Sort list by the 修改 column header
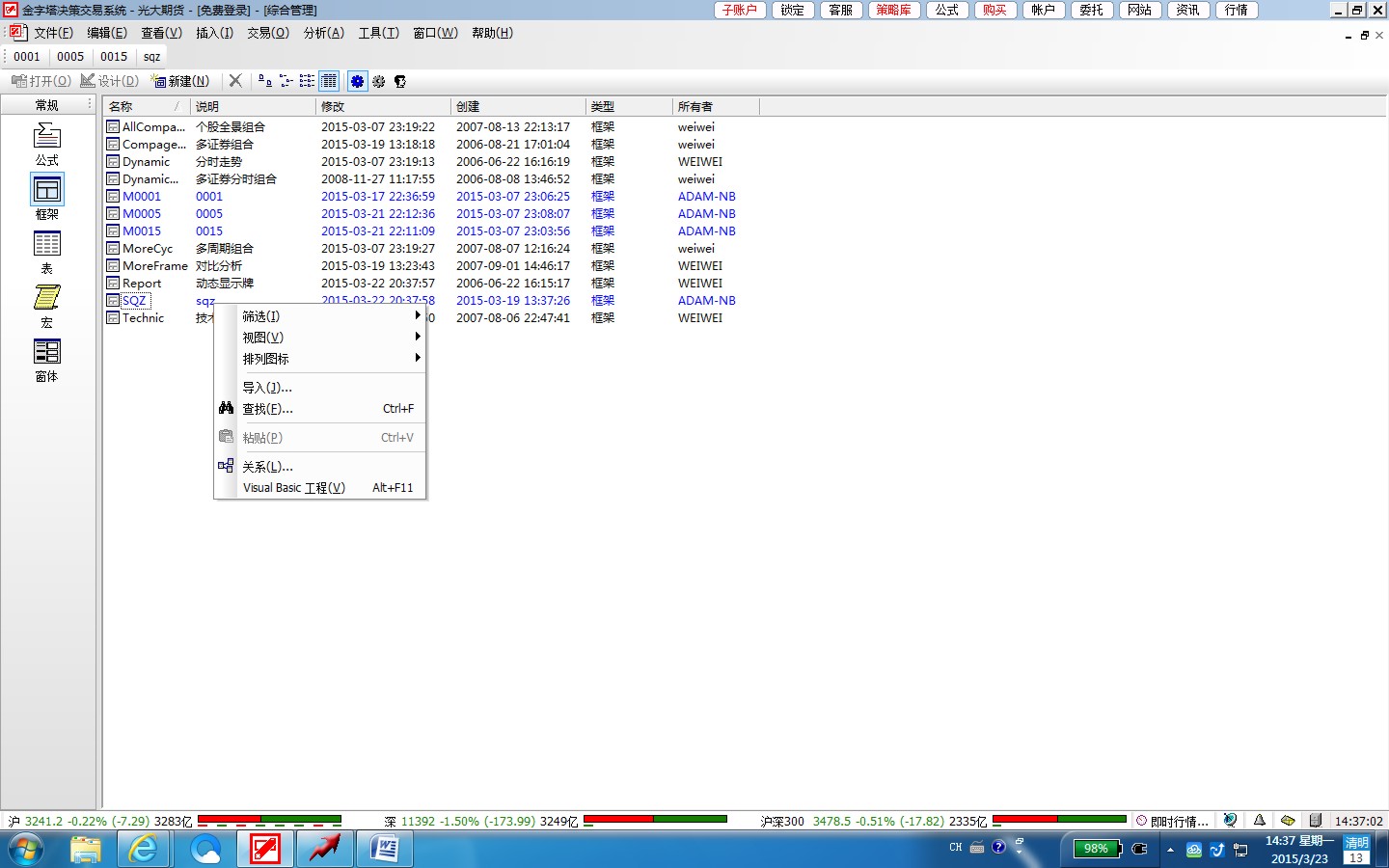 pos(382,106)
